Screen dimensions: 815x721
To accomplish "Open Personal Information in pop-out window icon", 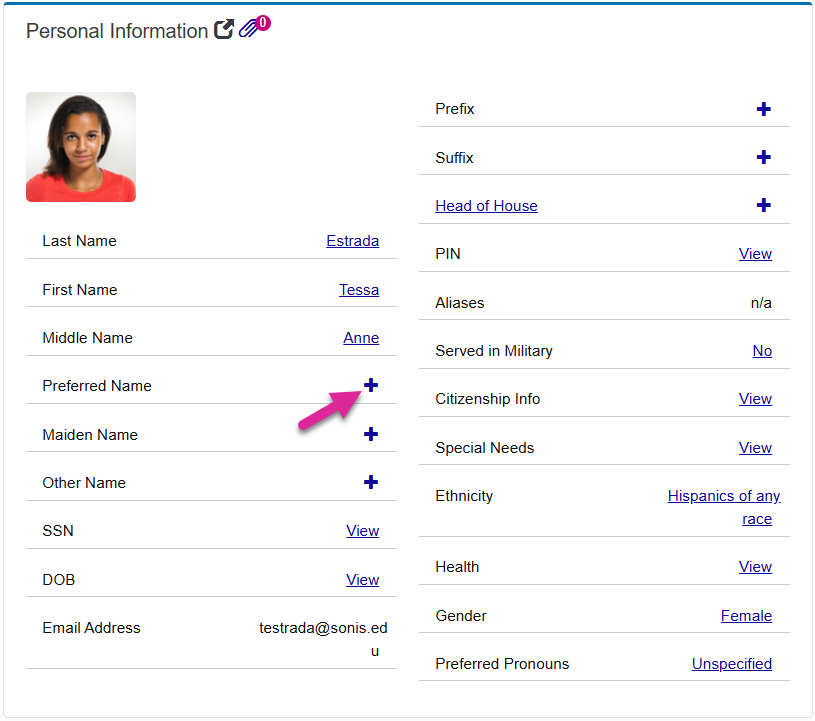I will [x=224, y=30].
